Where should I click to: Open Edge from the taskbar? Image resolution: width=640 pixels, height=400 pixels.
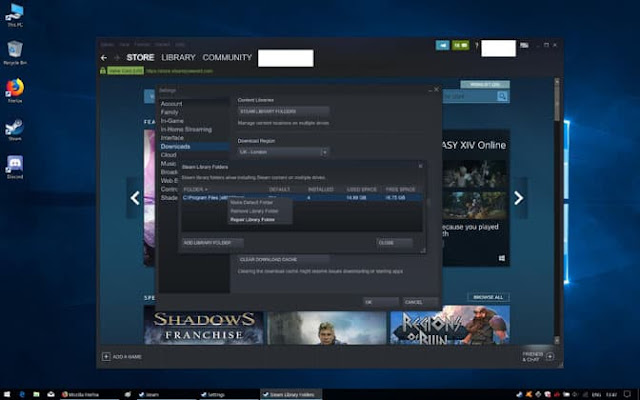click(x=22, y=395)
